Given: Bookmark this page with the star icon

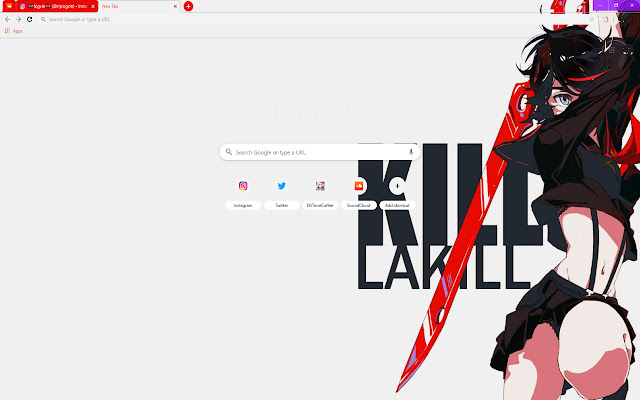Looking at the screenshot, I should [592, 19].
